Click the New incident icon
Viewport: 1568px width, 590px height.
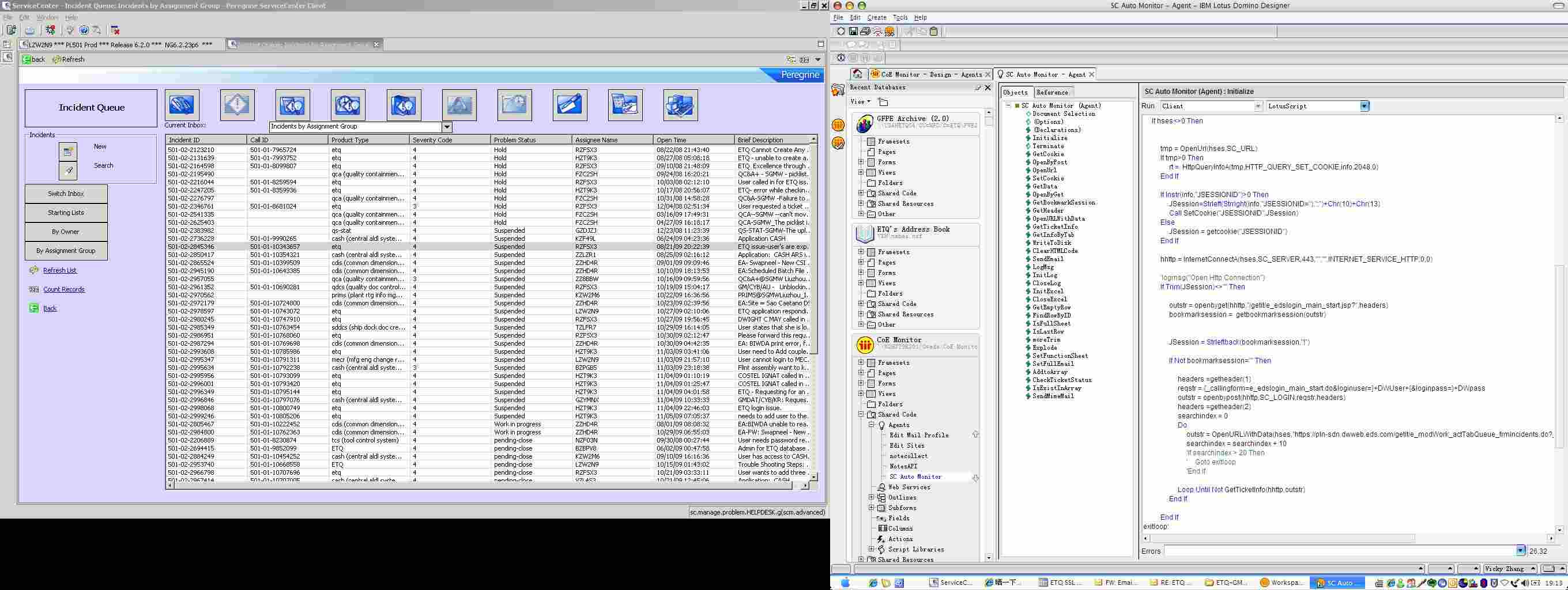pyautogui.click(x=68, y=151)
